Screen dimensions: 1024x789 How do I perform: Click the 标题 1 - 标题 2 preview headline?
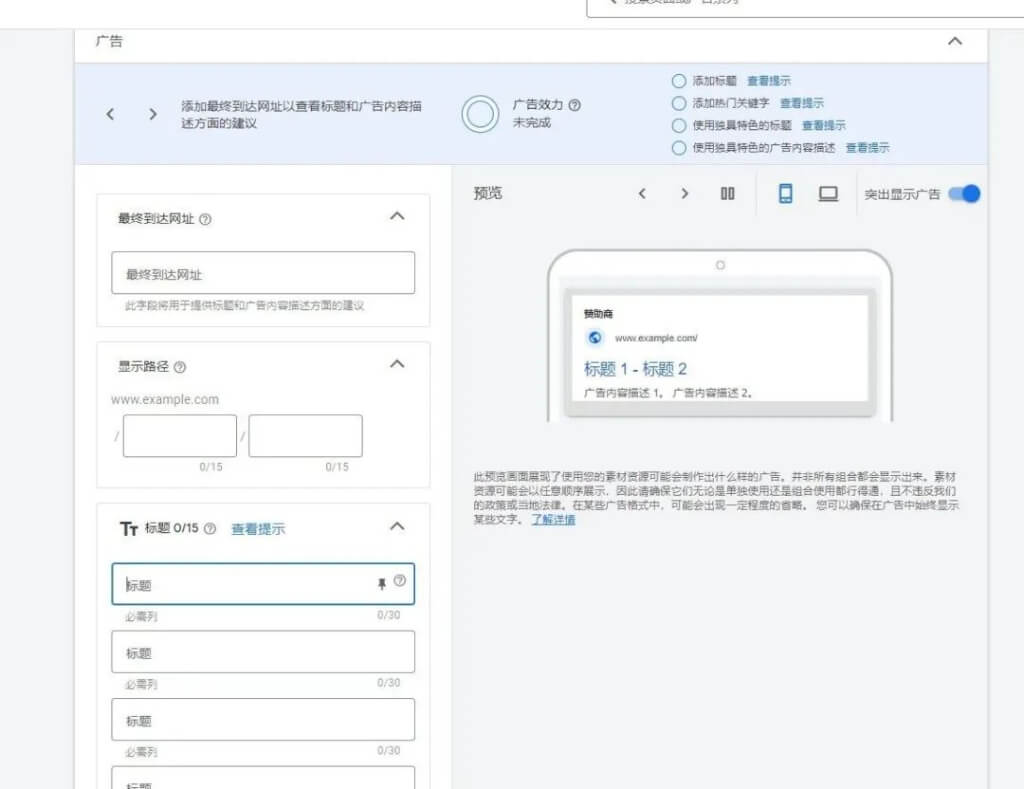[x=635, y=369]
